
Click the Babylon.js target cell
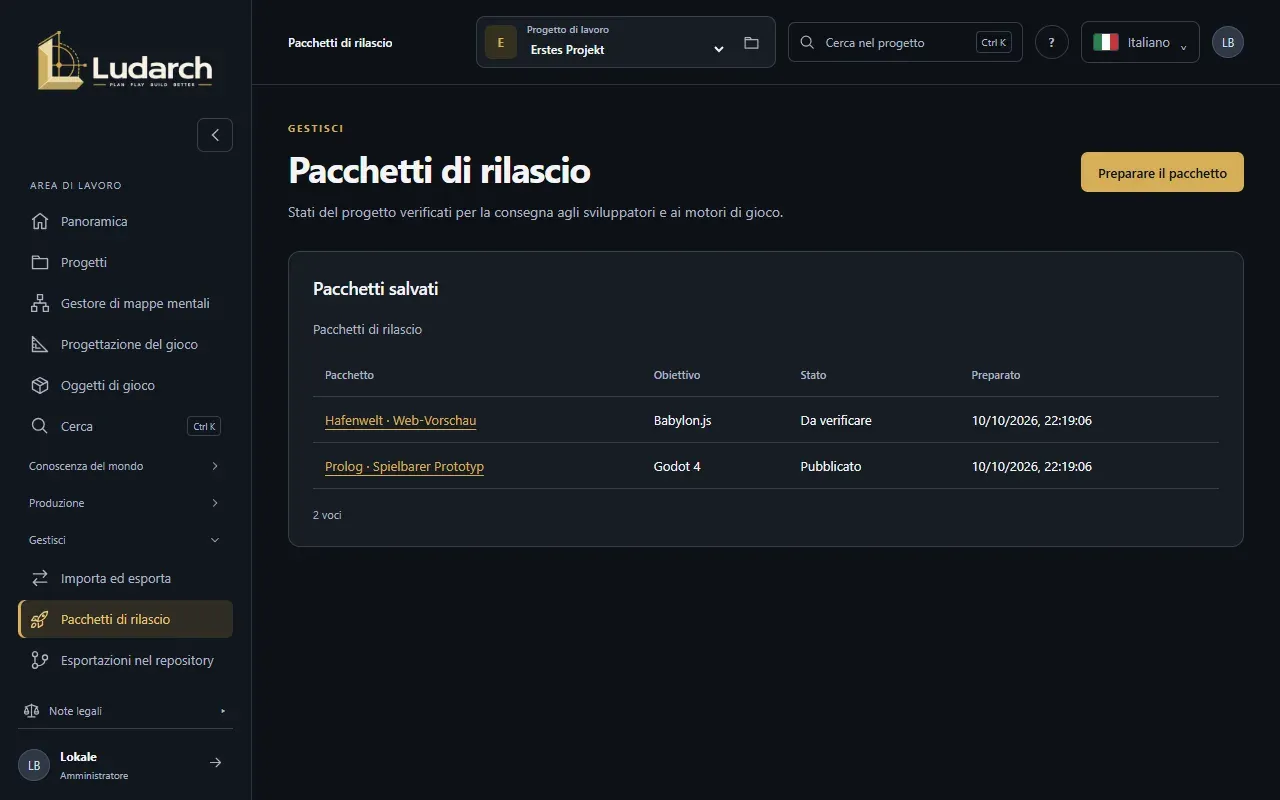pyautogui.click(x=683, y=421)
